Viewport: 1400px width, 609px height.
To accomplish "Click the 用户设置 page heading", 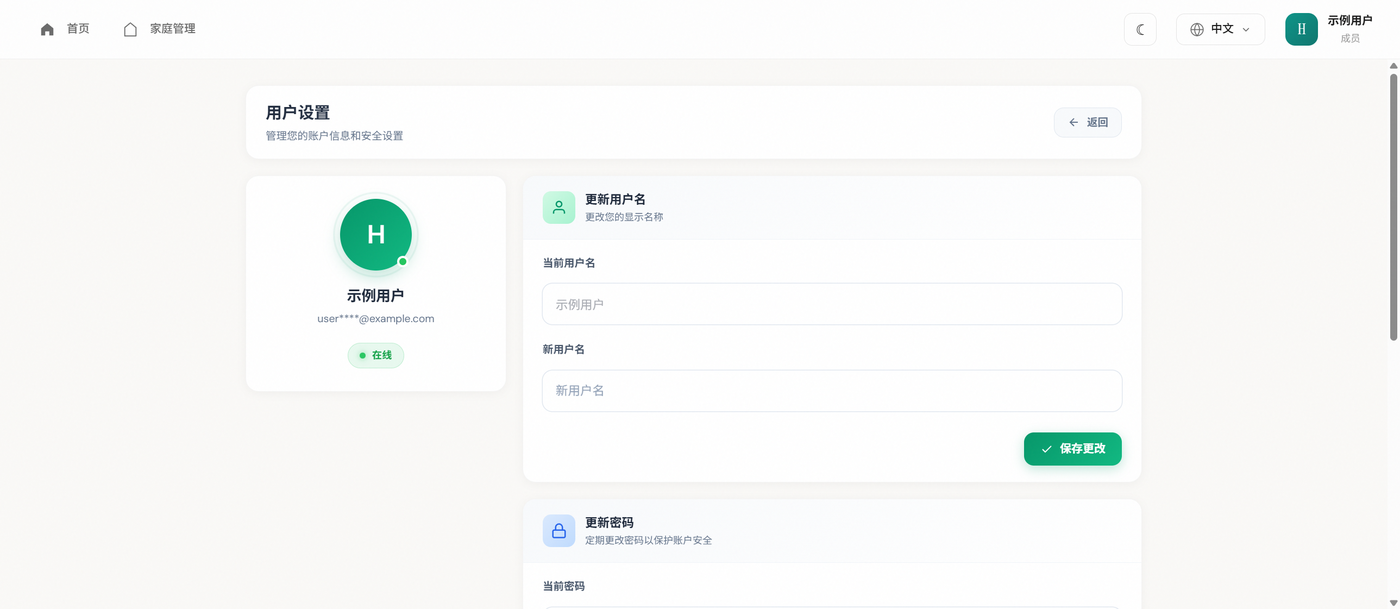I will point(298,113).
